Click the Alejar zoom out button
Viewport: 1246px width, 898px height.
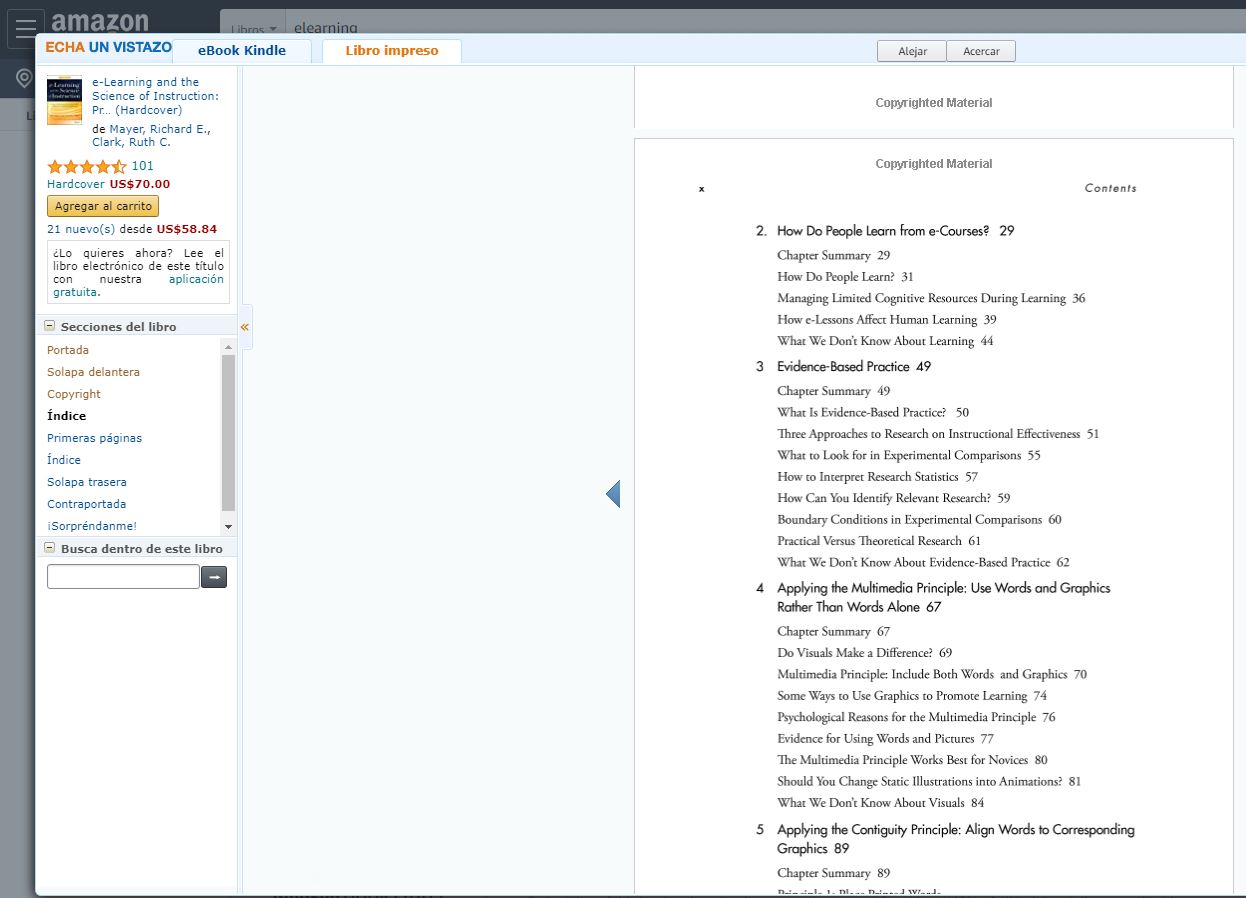click(x=912, y=51)
